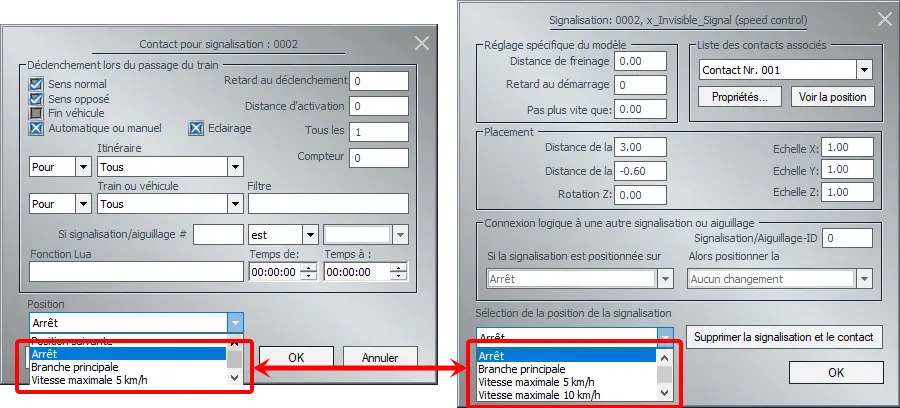900x408 pixels.
Task: Open the Sélection de la position dropdown arrow
Action: (665, 337)
